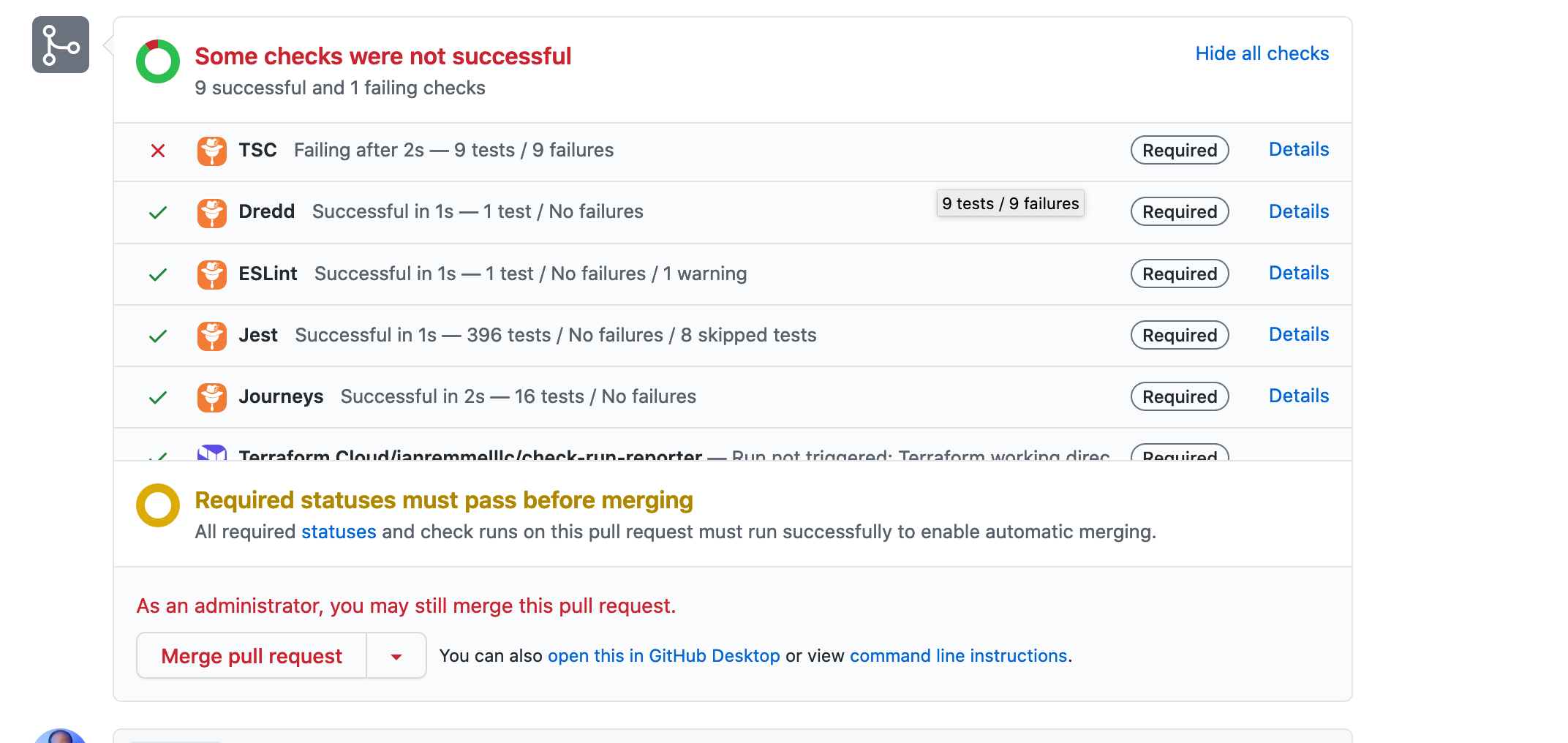The width and height of the screenshot is (1568, 743).
Task: Open the merge method dropdown arrow
Action: [x=396, y=656]
